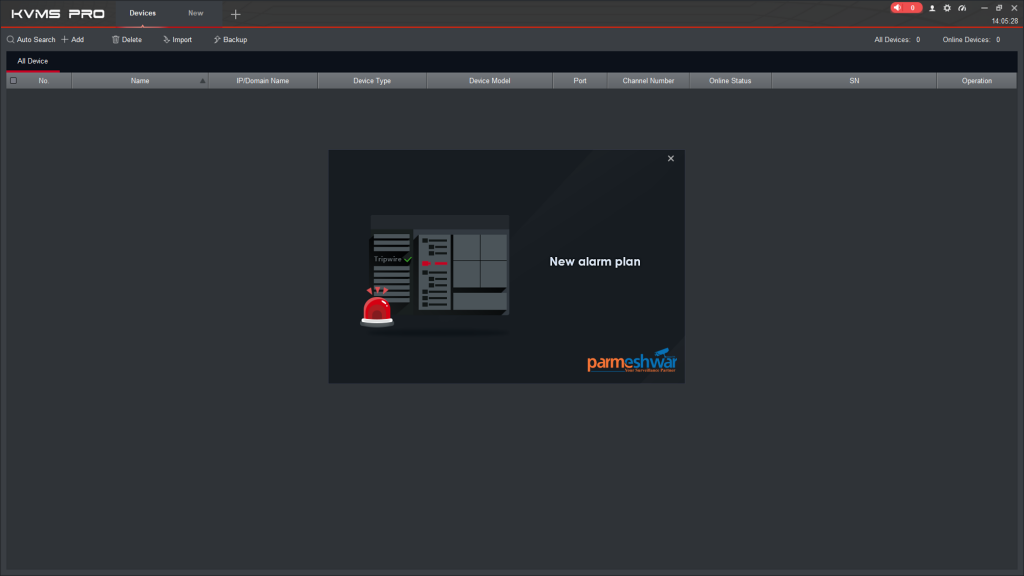Open the user account icon
Viewport: 1024px width, 576px height.
(x=932, y=8)
